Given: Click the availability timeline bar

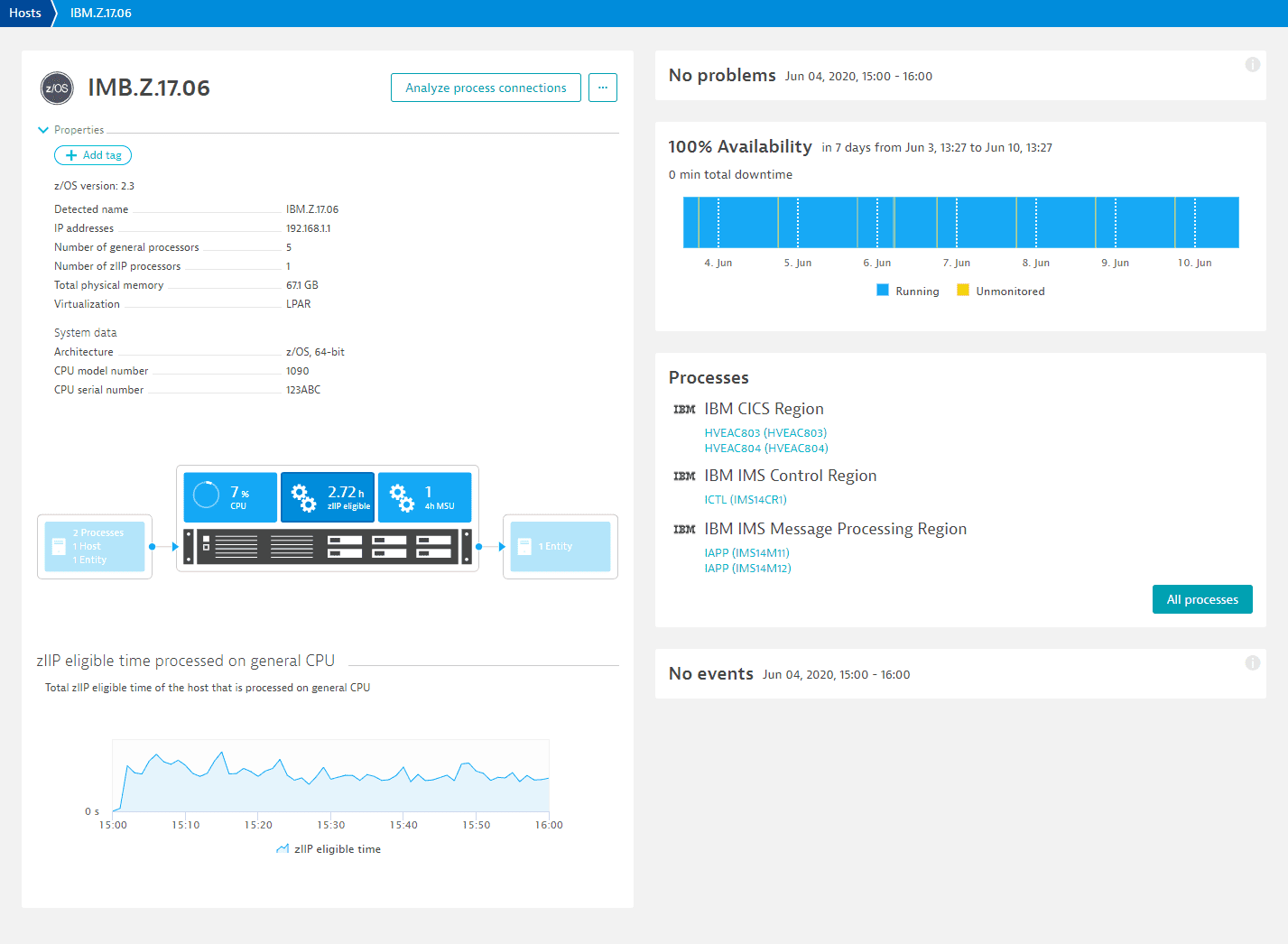Looking at the screenshot, I should click(x=961, y=222).
